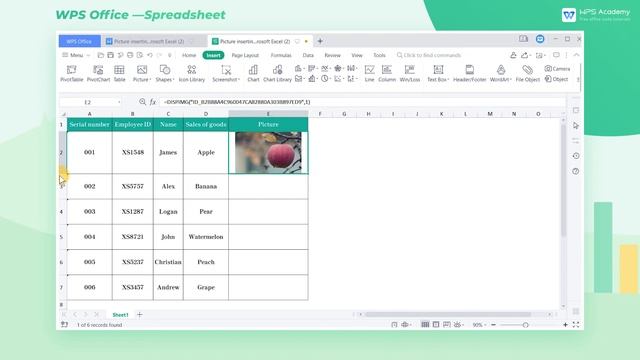Select column header E
This screenshot has width=640, height=360.
click(x=268, y=114)
